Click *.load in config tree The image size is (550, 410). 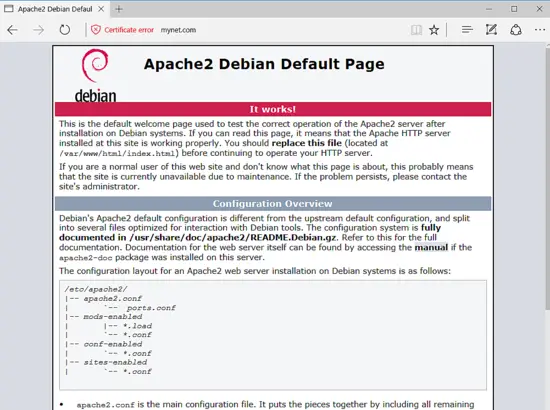pos(138,326)
